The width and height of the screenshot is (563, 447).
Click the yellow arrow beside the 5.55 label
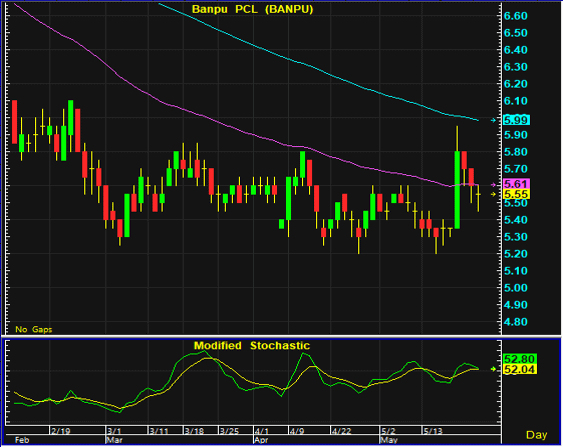pos(493,194)
